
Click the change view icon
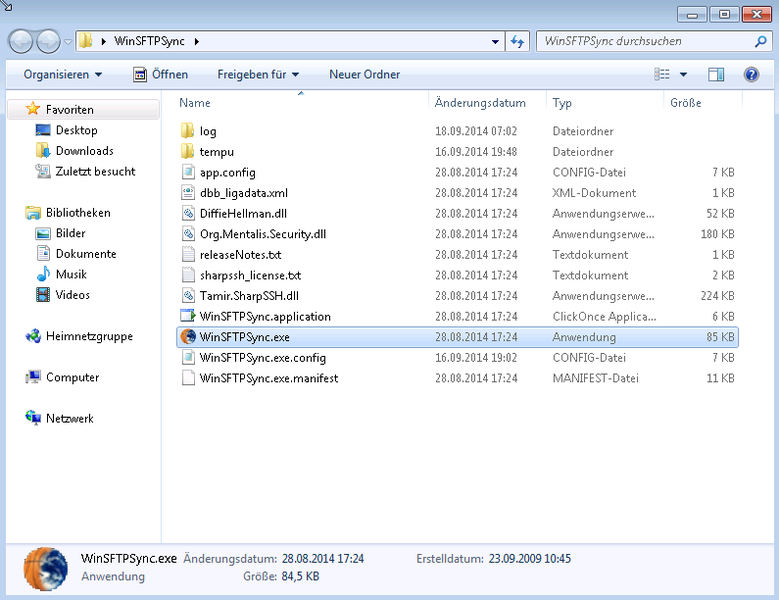[661, 75]
